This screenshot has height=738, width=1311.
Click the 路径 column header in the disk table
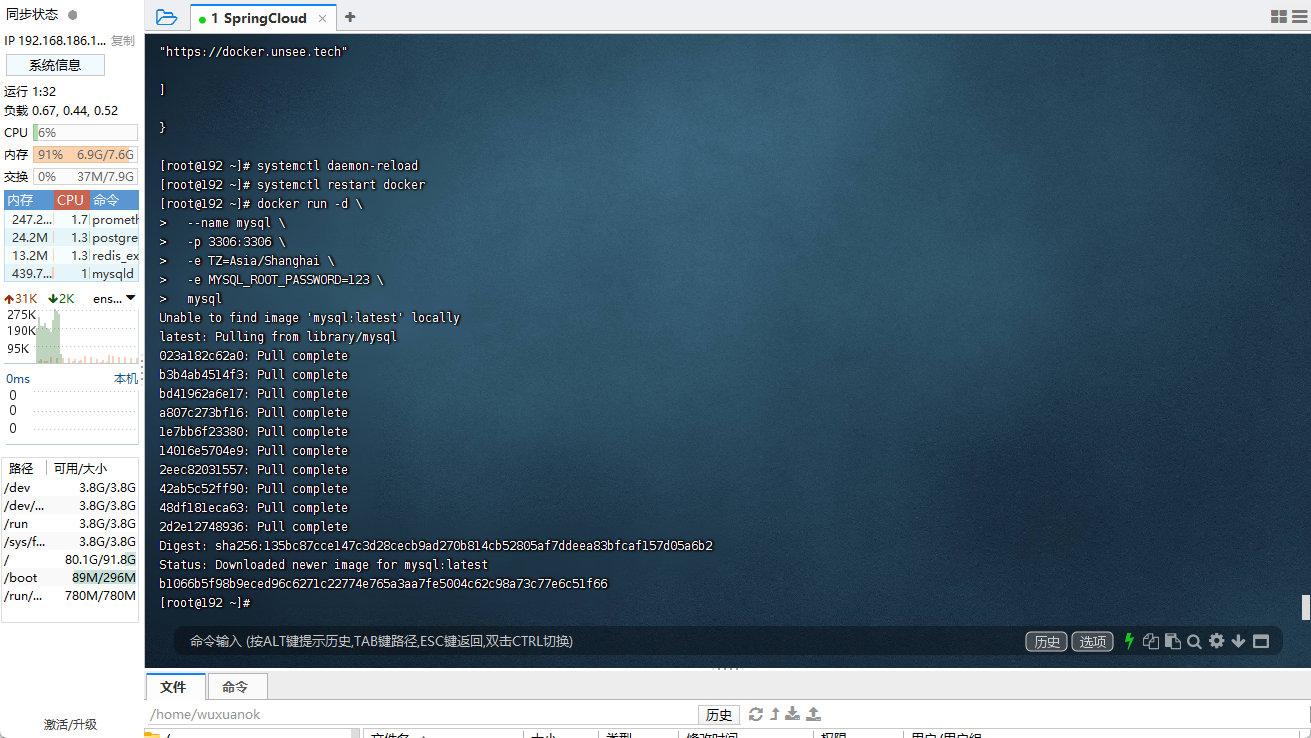pos(21,468)
